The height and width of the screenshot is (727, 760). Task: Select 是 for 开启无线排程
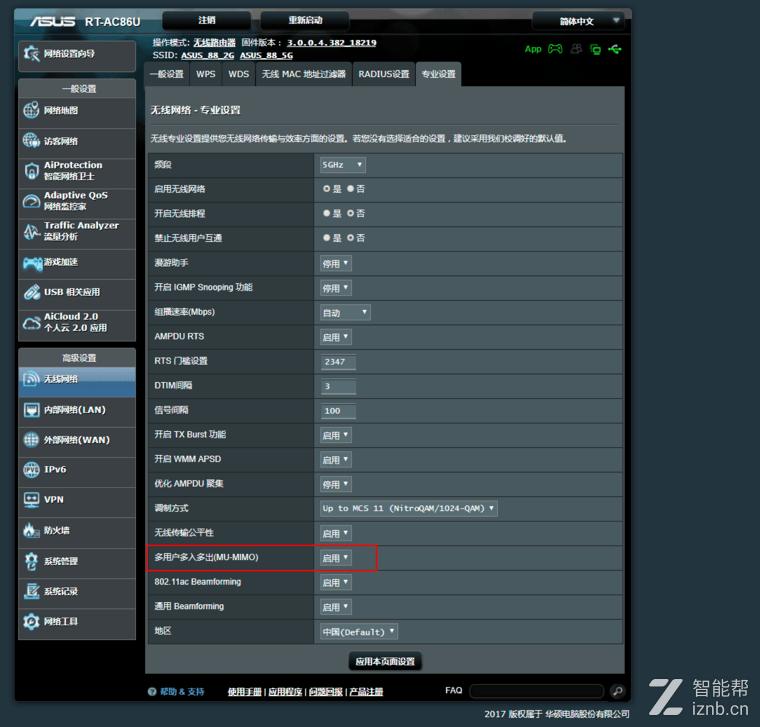click(327, 213)
